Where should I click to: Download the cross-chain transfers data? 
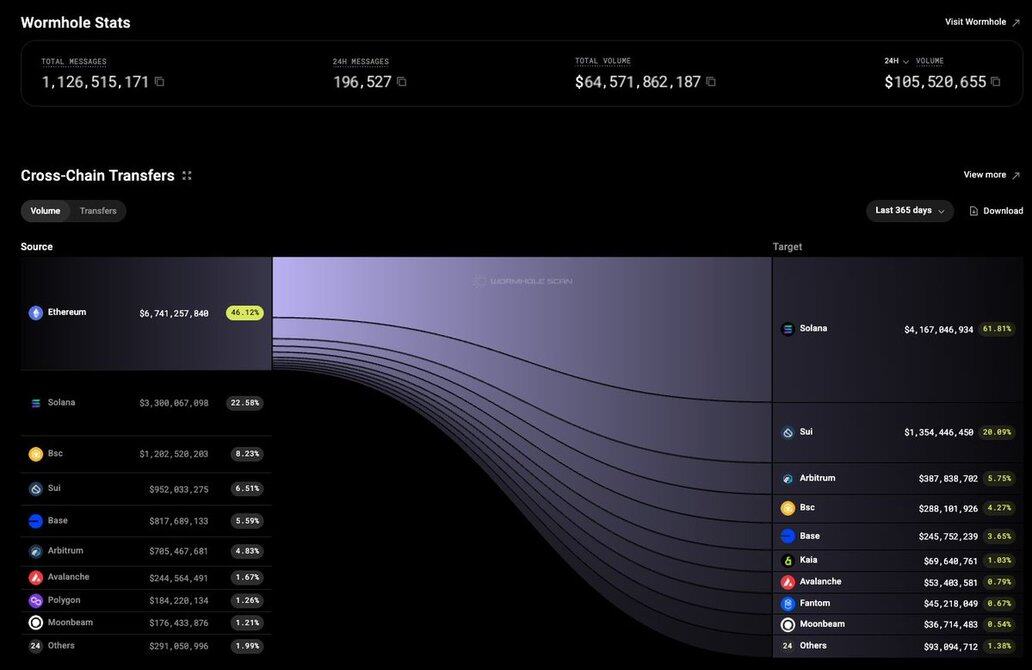tap(996, 211)
